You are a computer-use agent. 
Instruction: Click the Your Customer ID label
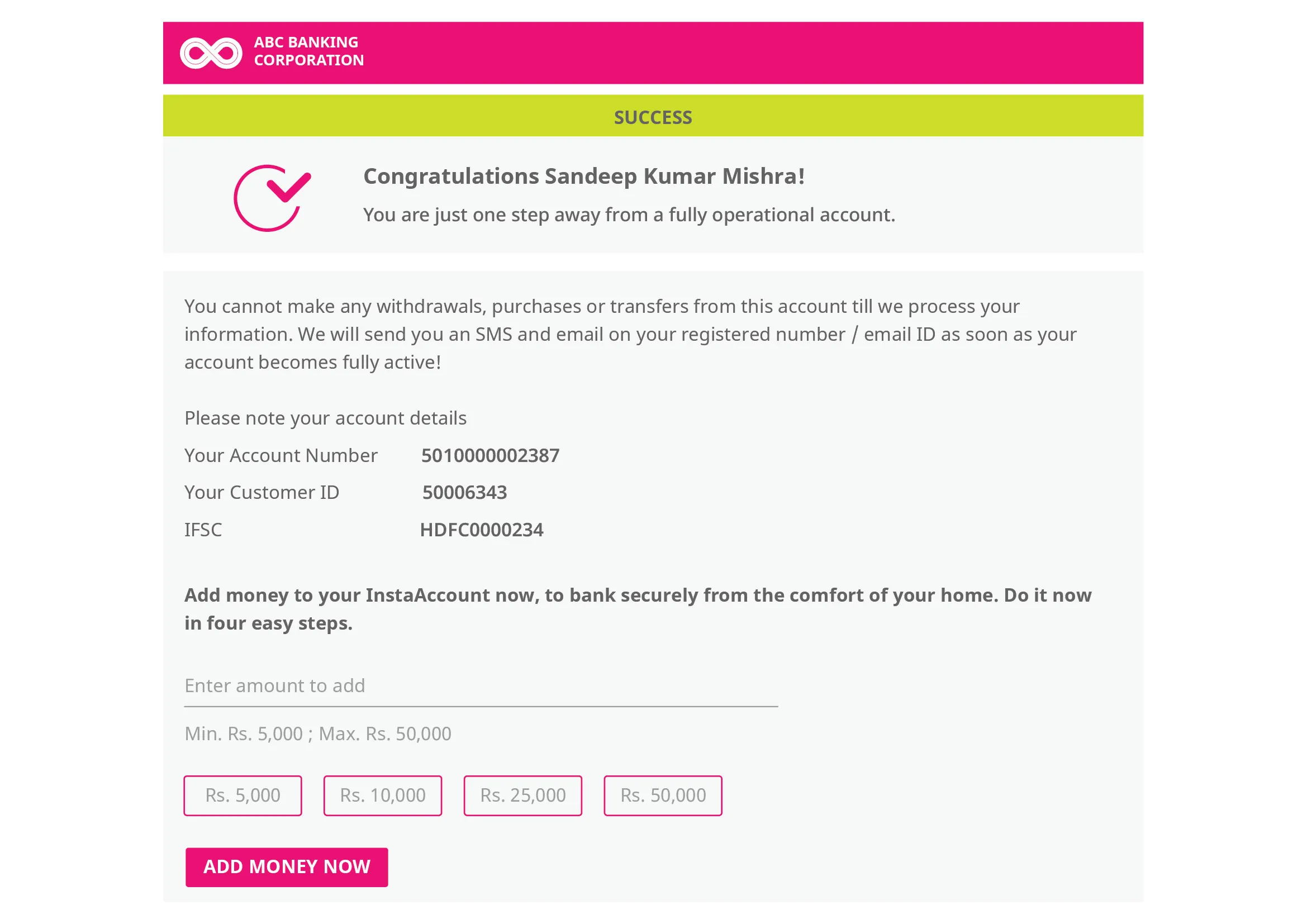[x=262, y=493]
